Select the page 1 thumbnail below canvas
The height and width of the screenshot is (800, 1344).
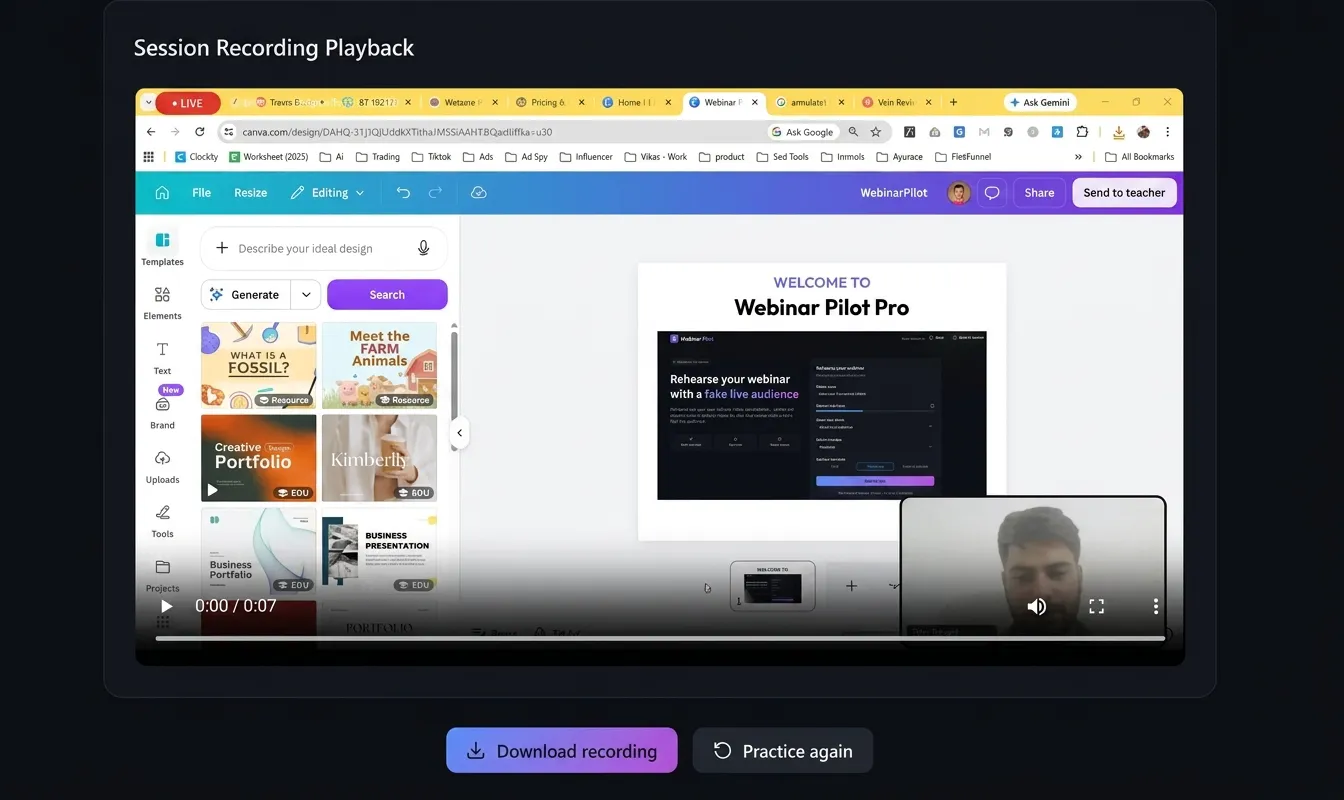point(772,586)
